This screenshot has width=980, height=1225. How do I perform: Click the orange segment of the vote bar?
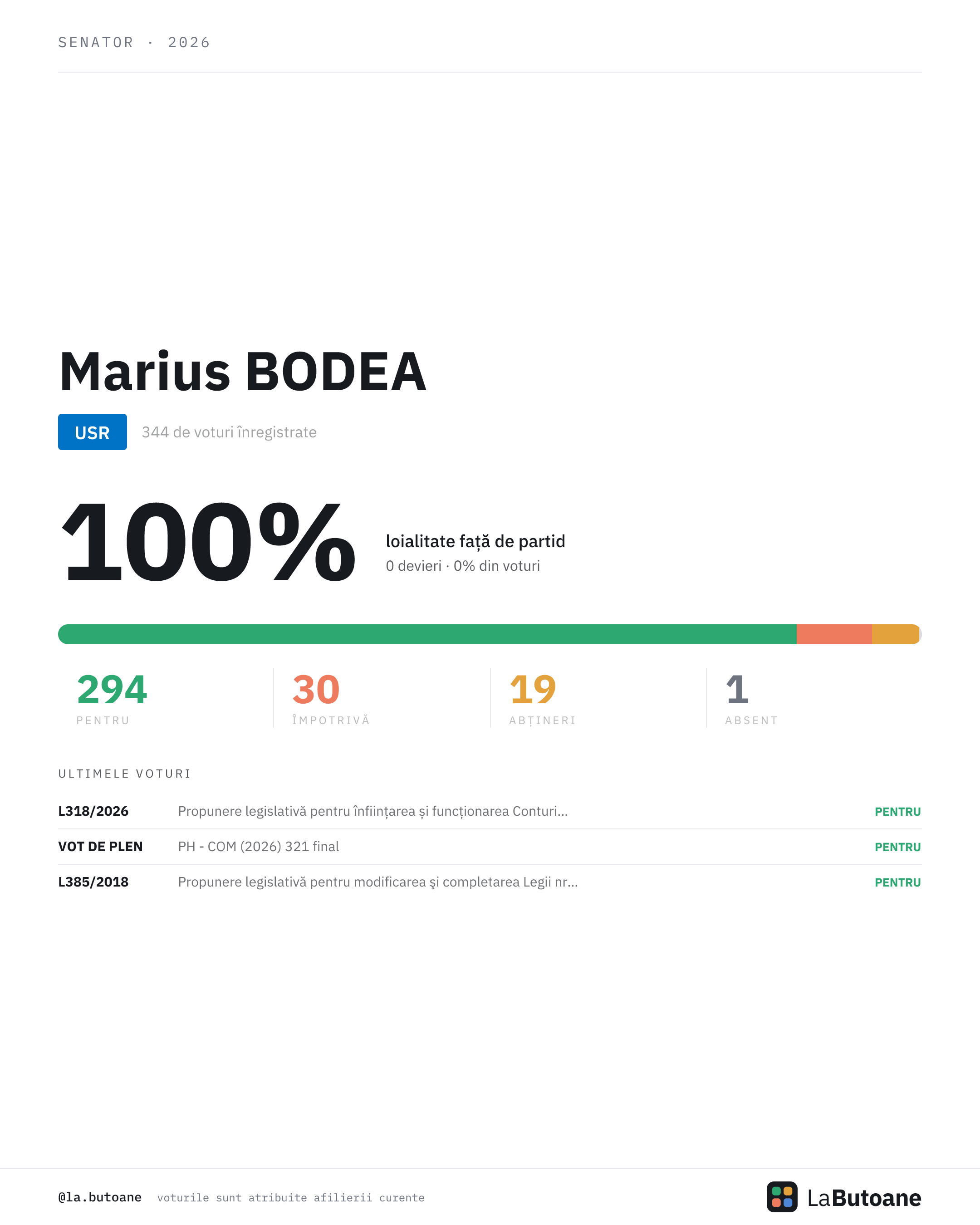(896, 634)
